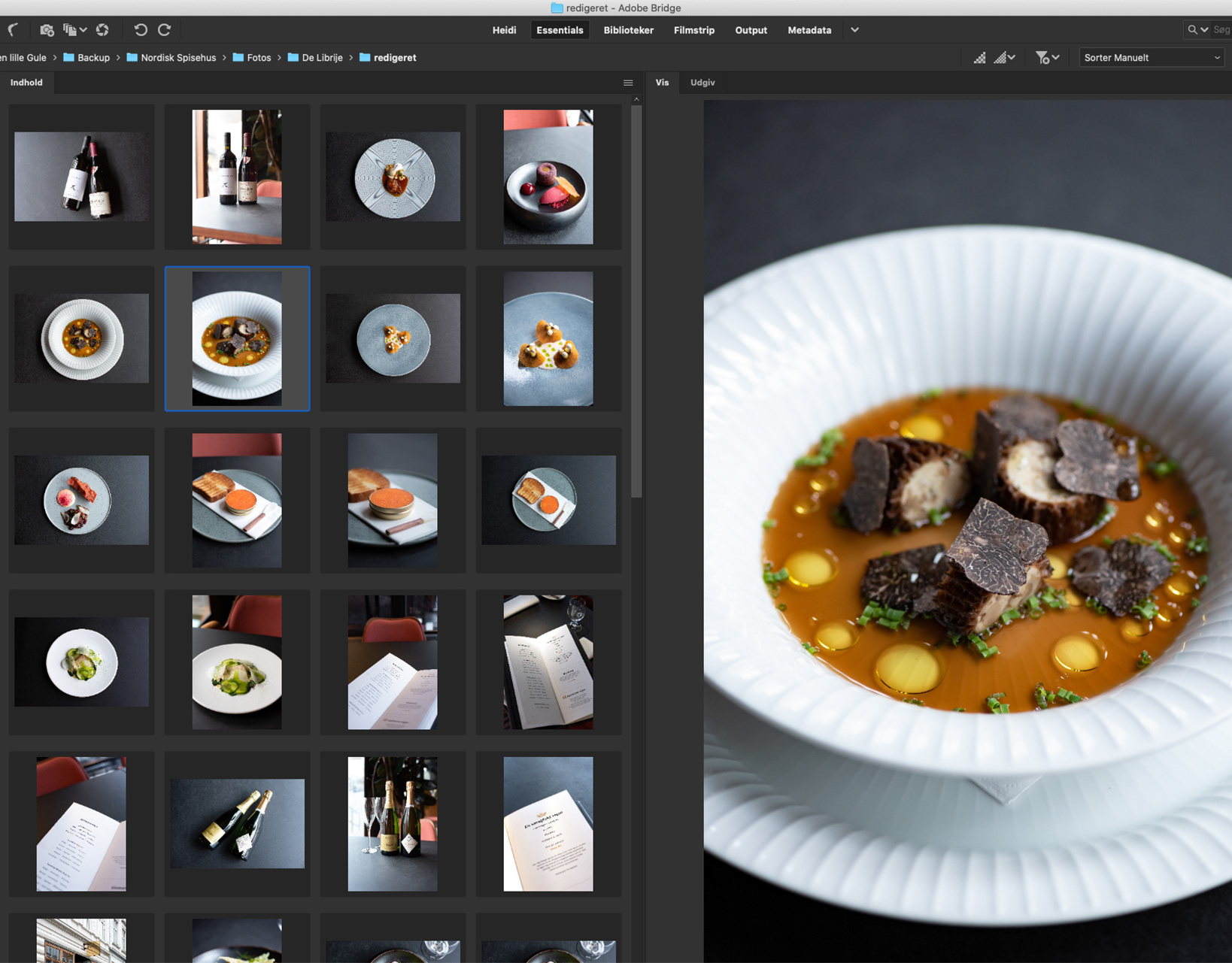Switch to the Biblioteker workspace
Viewport: 1232px width, 963px height.
[628, 30]
